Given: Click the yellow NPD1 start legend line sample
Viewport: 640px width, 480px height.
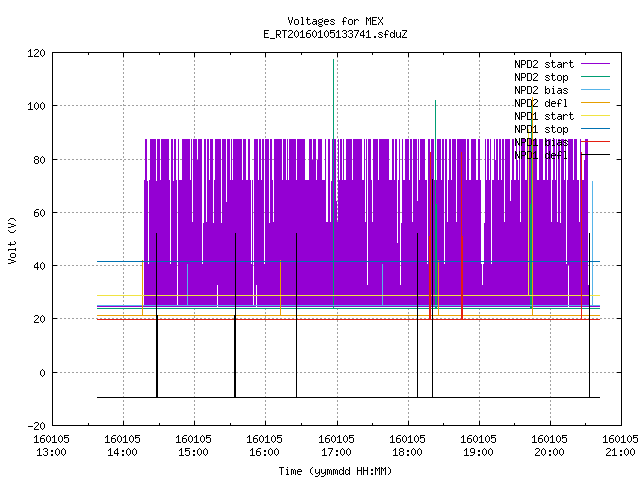Looking at the screenshot, I should click(595, 116).
